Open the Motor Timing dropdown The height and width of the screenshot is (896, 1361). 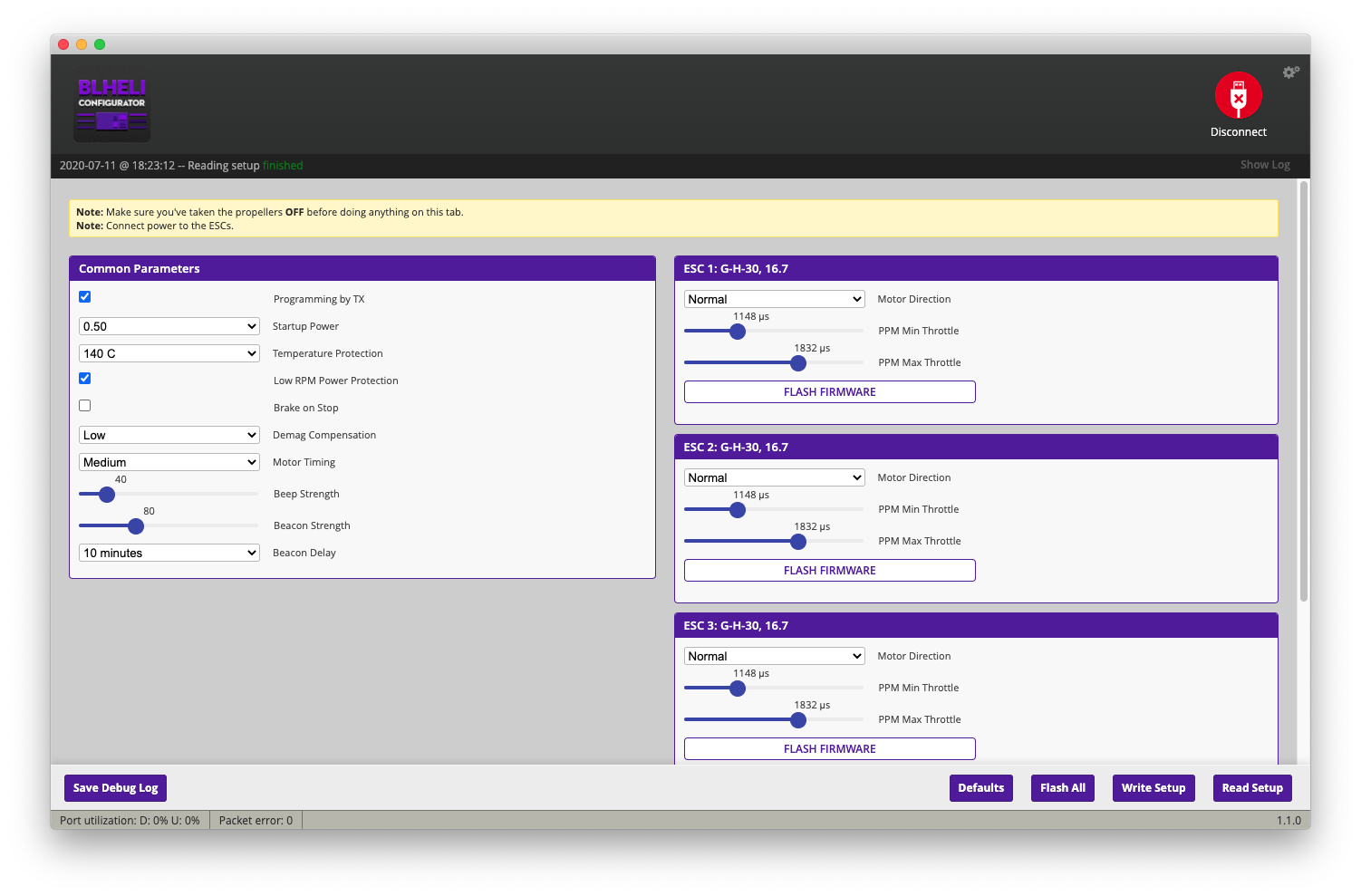pyautogui.click(x=169, y=462)
